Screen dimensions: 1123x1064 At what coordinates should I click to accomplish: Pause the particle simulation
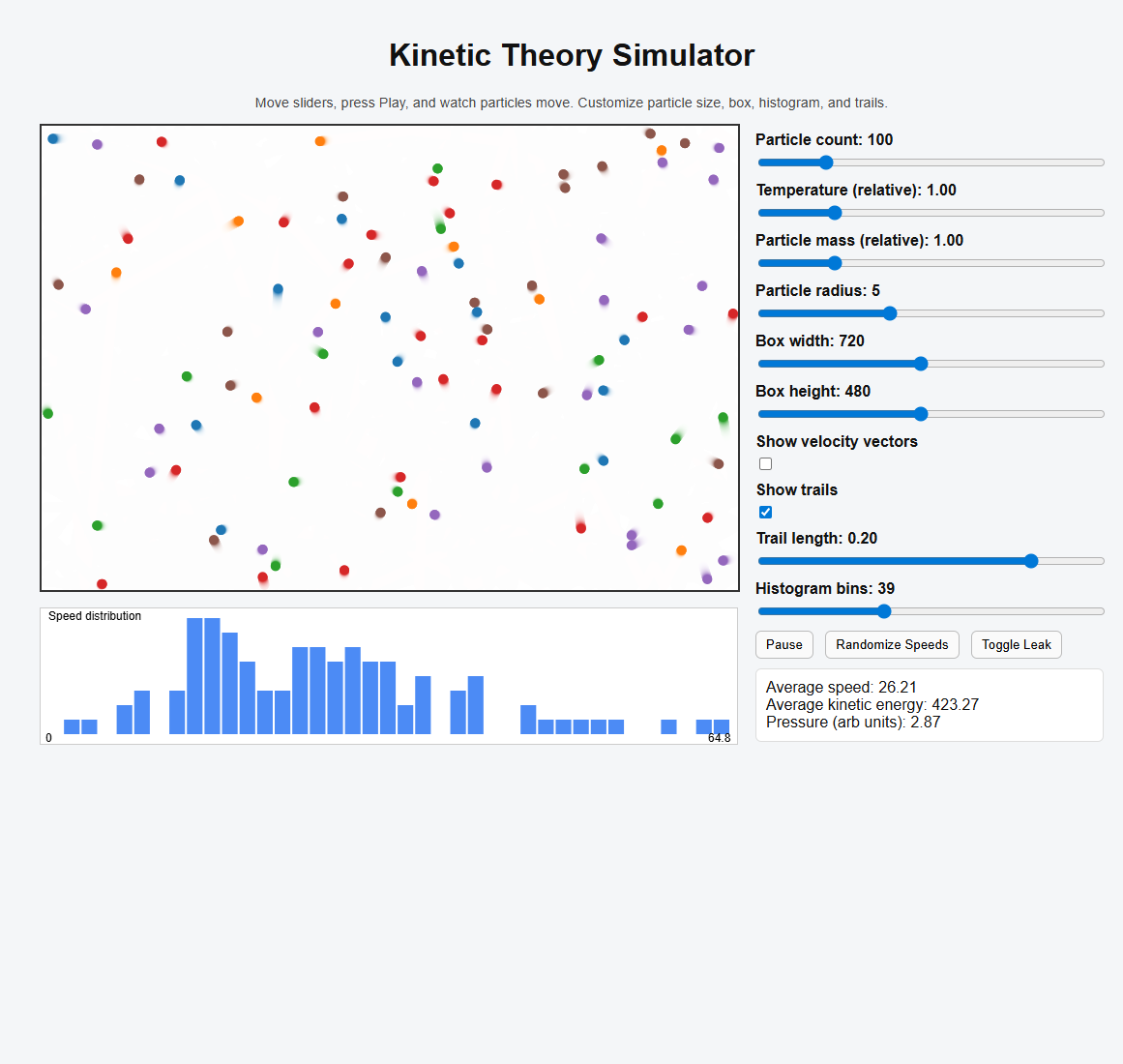point(783,645)
